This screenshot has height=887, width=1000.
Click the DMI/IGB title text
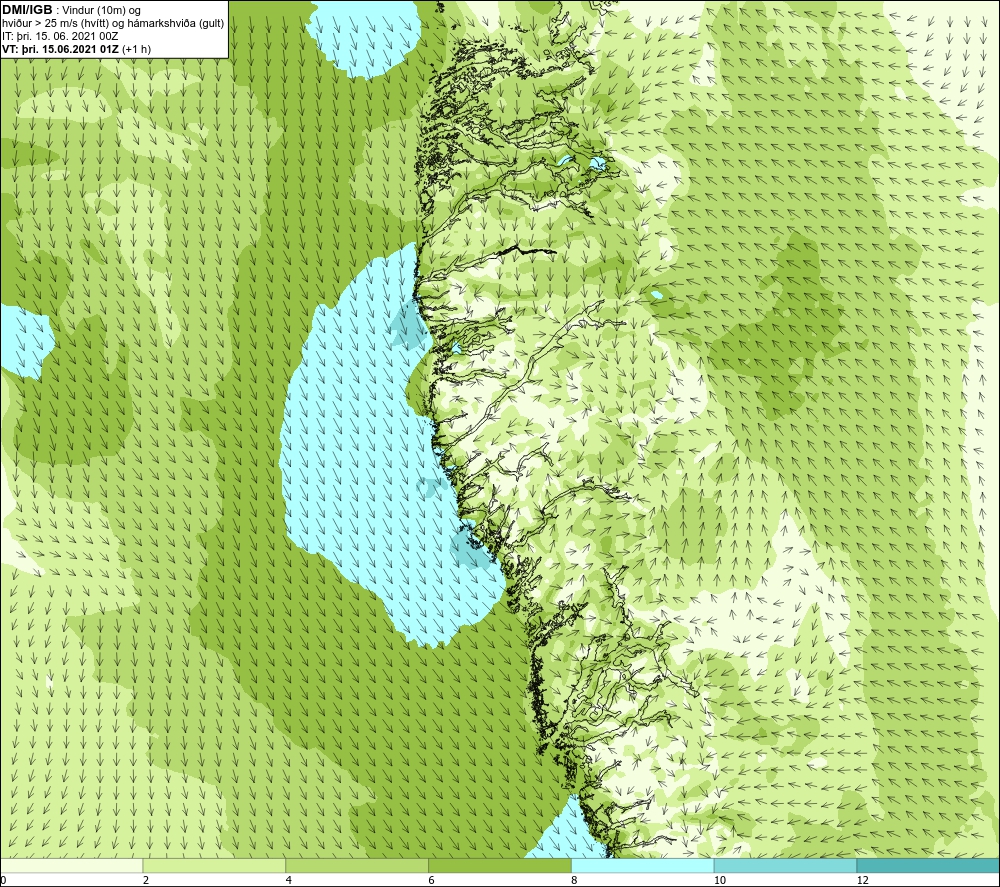click(27, 10)
